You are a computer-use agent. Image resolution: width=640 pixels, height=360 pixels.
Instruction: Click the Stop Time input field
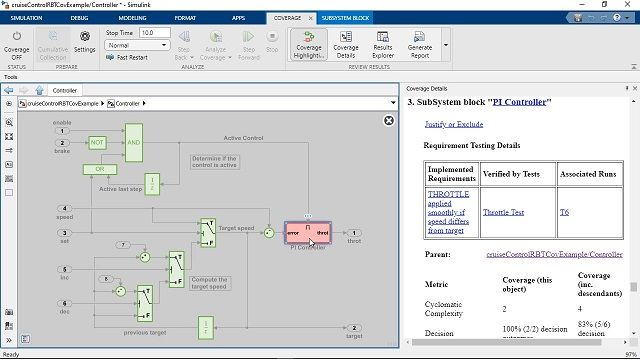pos(155,33)
